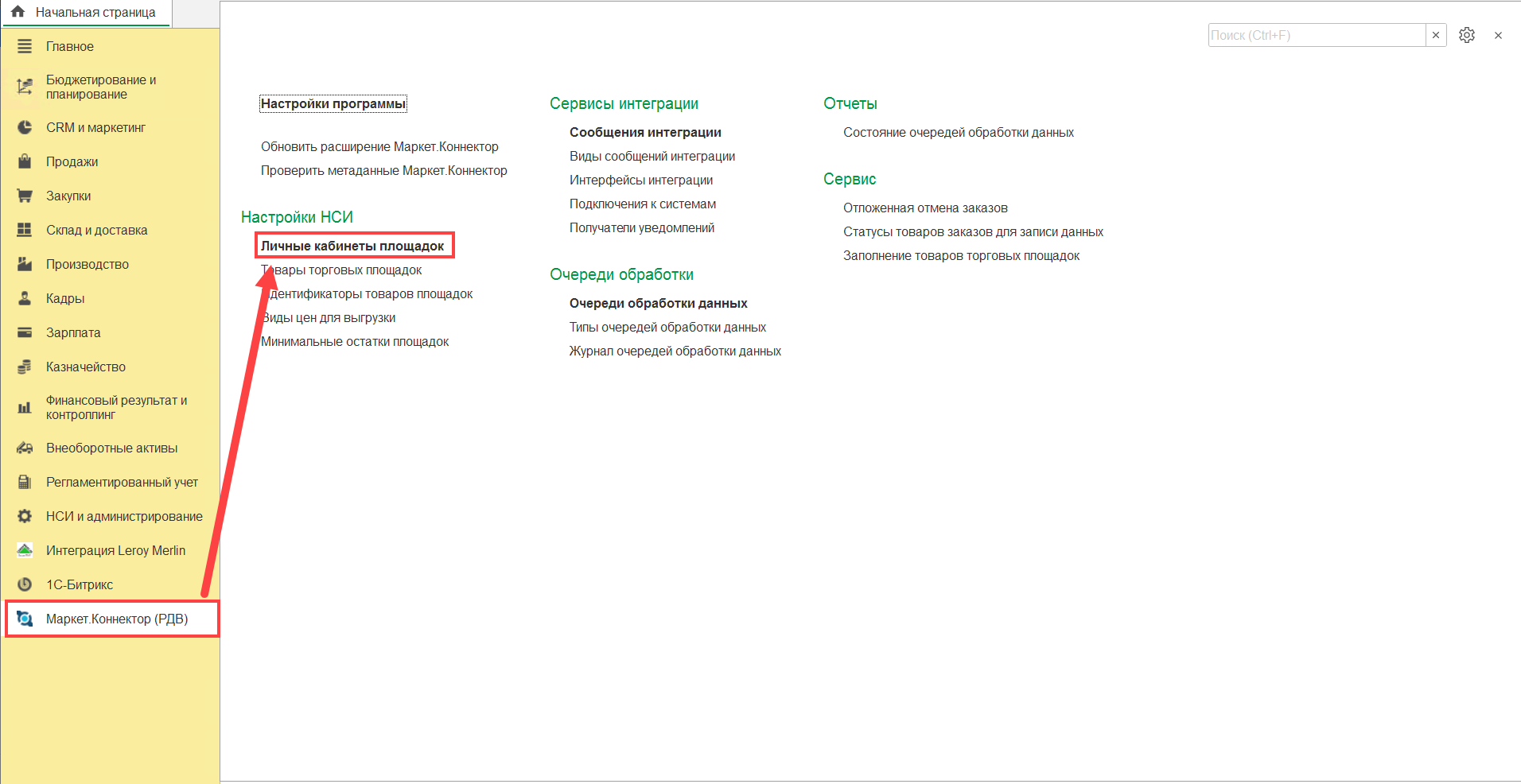Open the НСИ и администрирование section label
Image resolution: width=1521 pixels, height=784 pixels.
click(x=124, y=516)
